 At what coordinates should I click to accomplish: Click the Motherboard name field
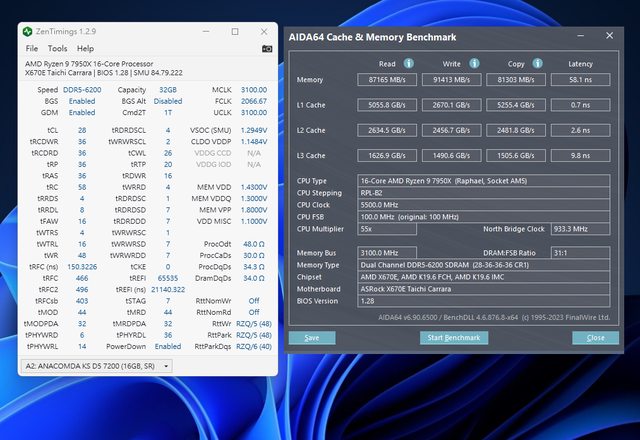tap(483, 289)
